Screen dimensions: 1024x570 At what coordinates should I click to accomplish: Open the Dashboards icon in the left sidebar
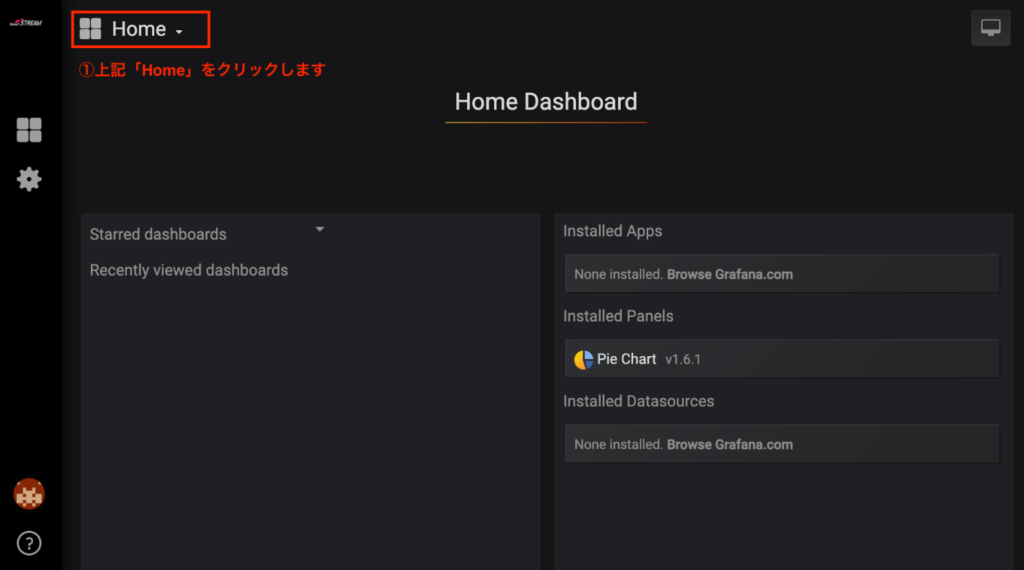(29, 130)
